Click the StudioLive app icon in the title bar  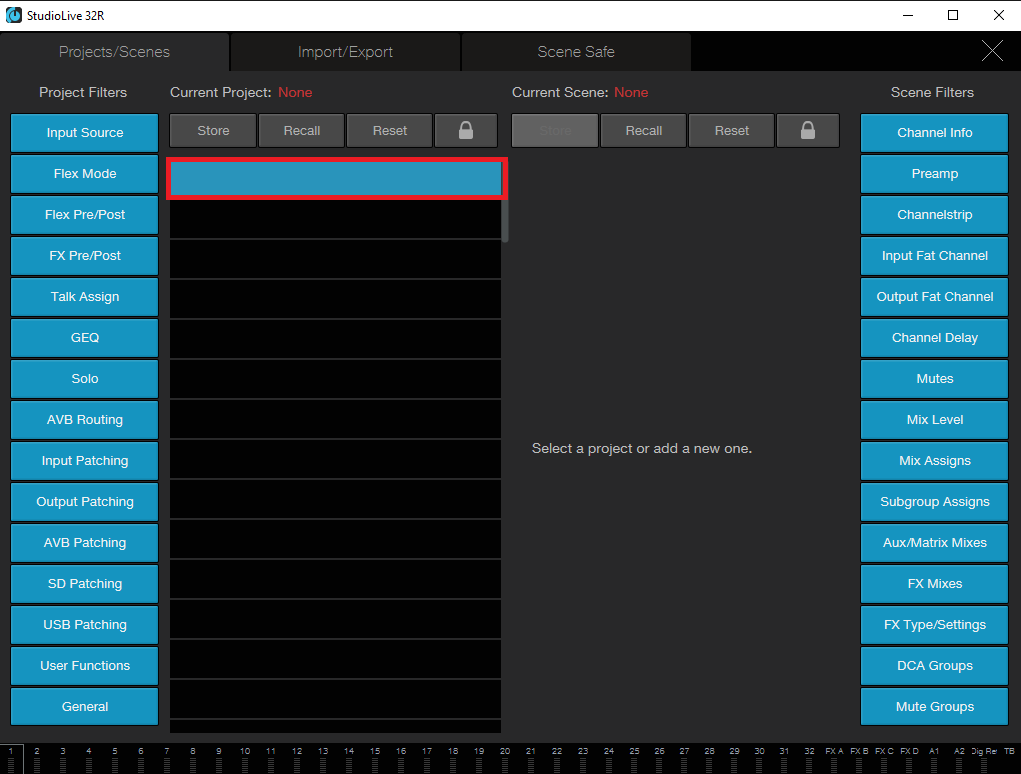point(13,15)
